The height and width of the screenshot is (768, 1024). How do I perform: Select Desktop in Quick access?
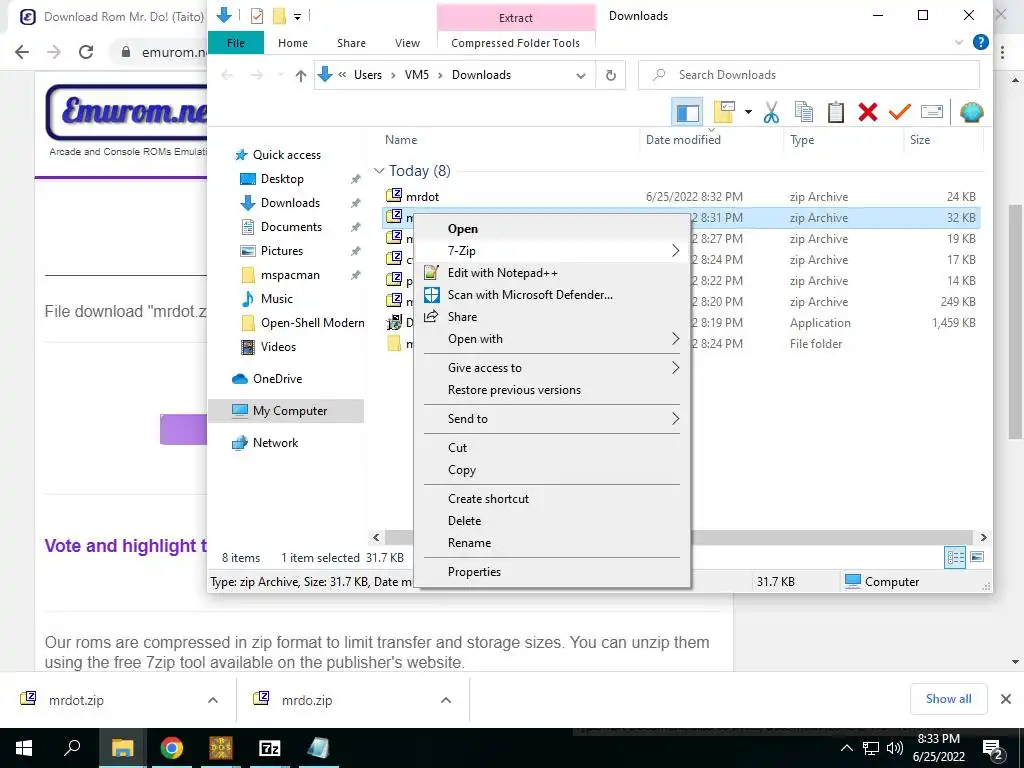281,179
